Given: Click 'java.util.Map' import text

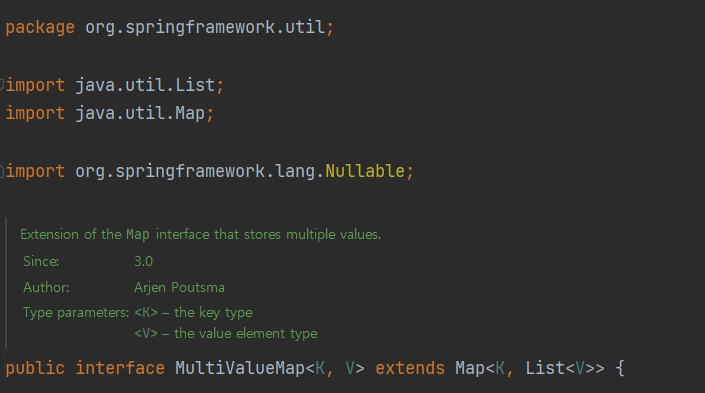Looking at the screenshot, I should pyautogui.click(x=140, y=113).
